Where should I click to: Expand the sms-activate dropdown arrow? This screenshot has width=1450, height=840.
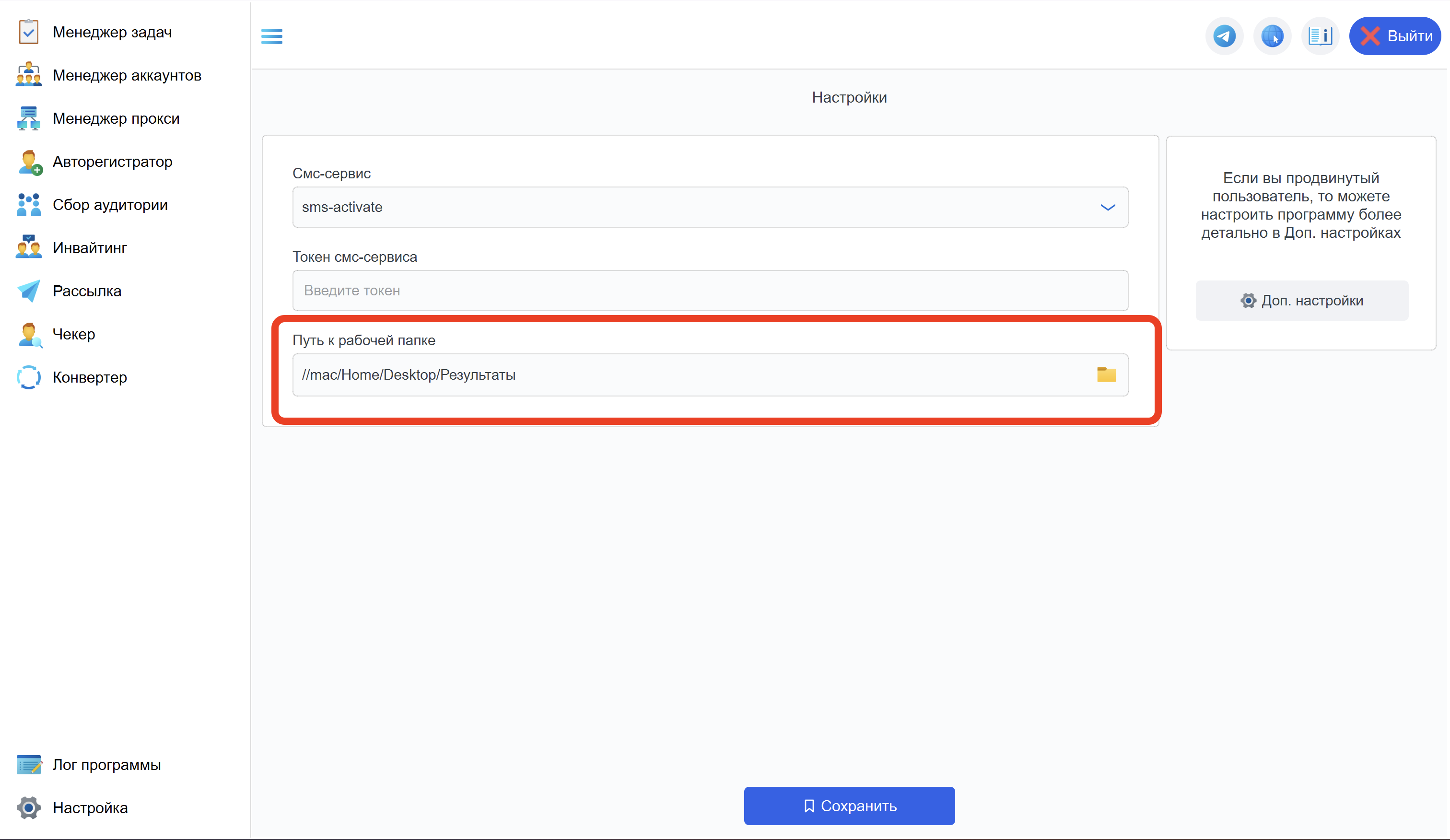(1107, 207)
